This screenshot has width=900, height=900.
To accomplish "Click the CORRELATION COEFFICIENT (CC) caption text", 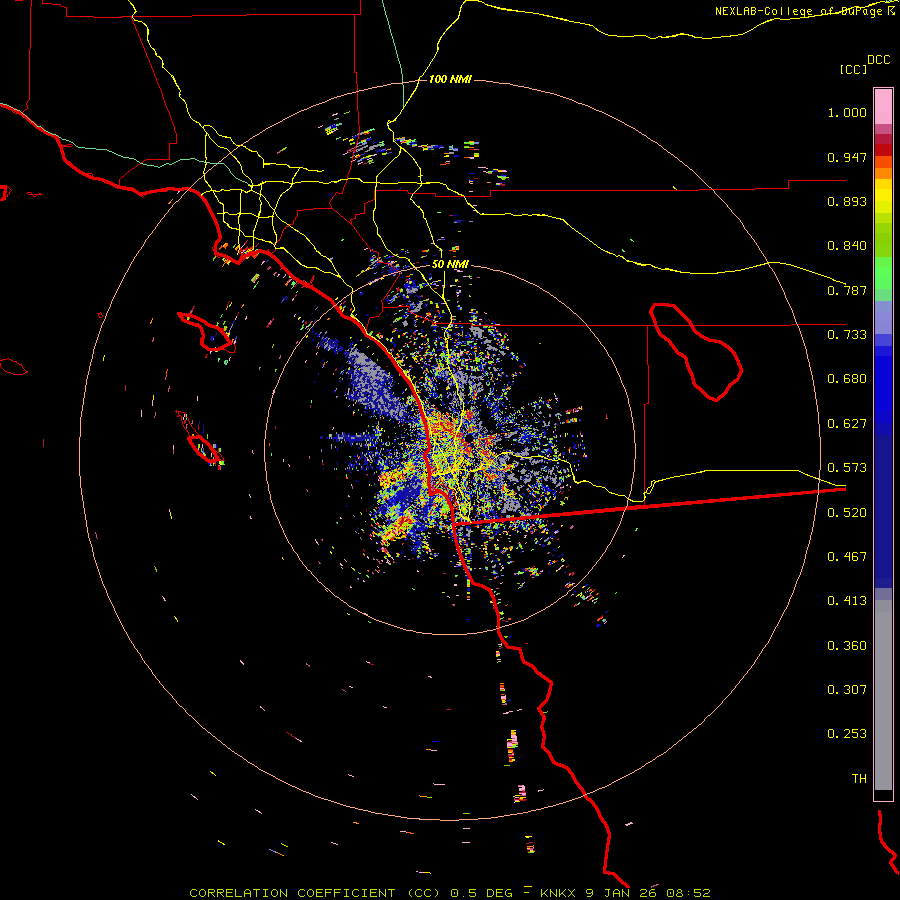I will (x=315, y=893).
